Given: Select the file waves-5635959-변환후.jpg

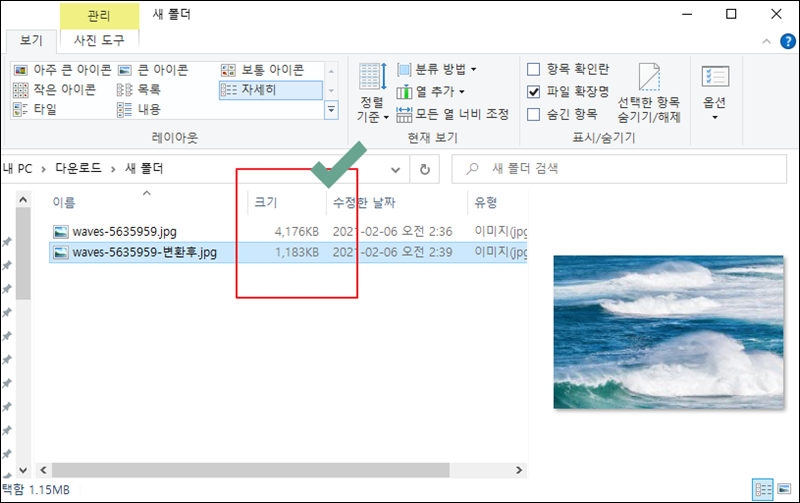Looking at the screenshot, I should pyautogui.click(x=144, y=252).
